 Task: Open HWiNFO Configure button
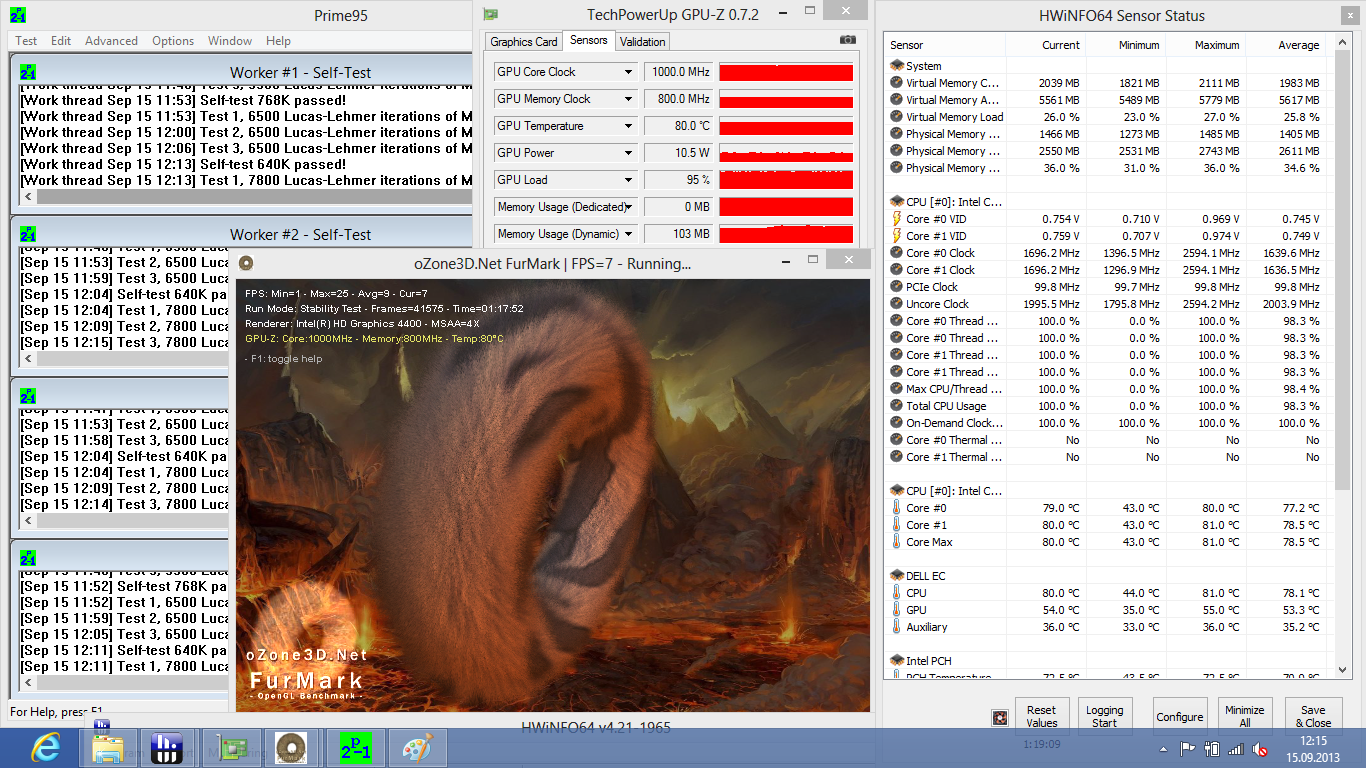[x=1180, y=717]
